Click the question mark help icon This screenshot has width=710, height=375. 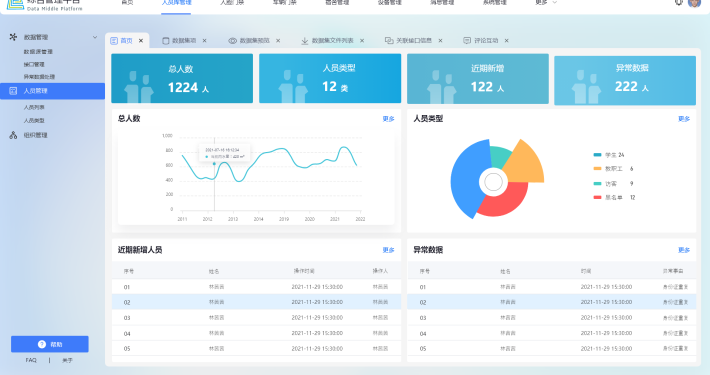tap(42, 344)
